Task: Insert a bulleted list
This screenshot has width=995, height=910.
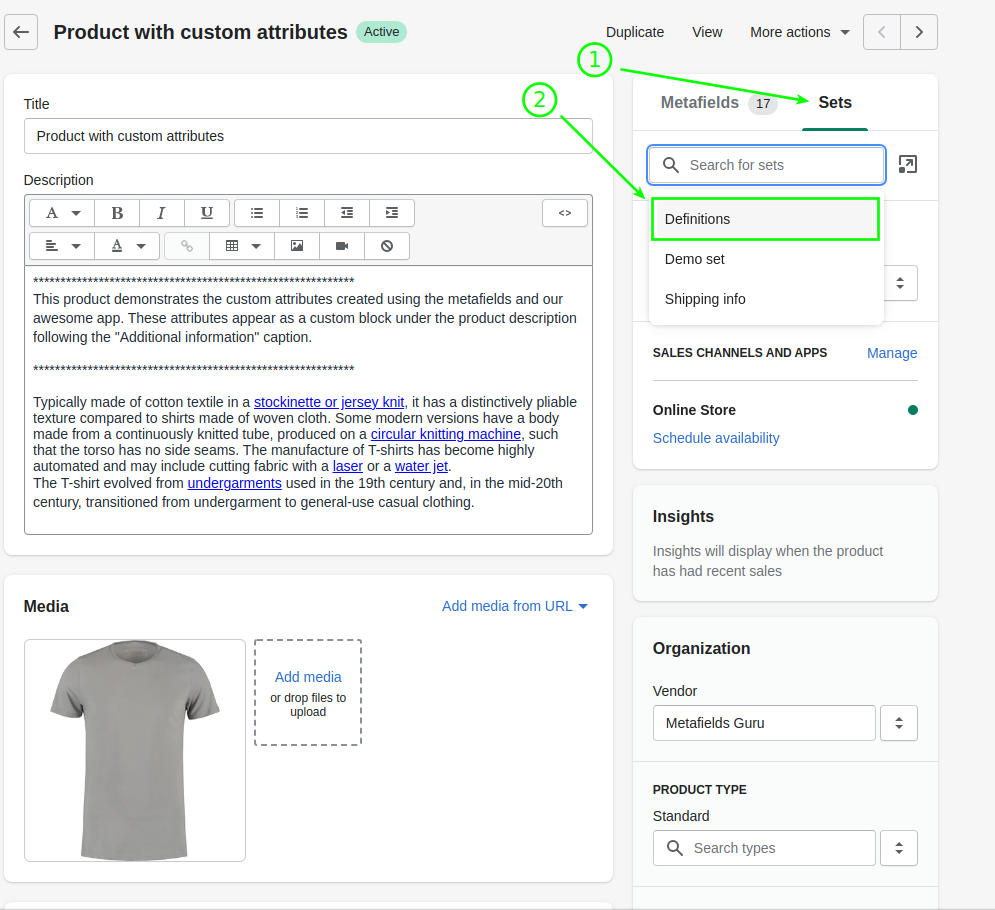Action: coord(257,212)
